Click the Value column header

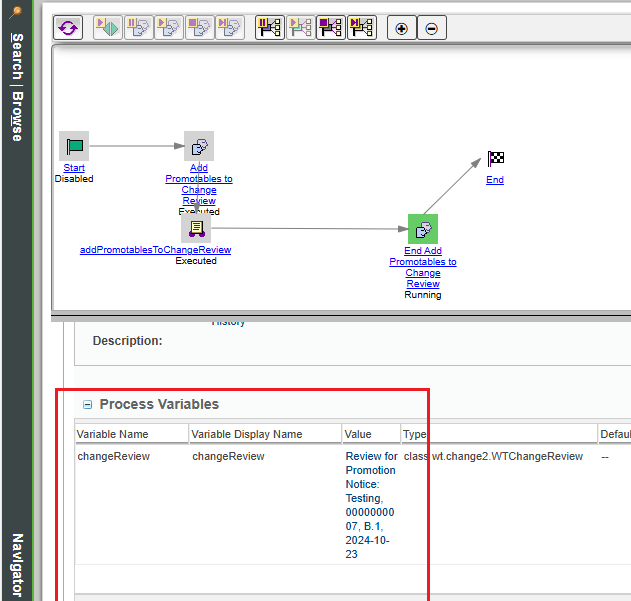(358, 434)
